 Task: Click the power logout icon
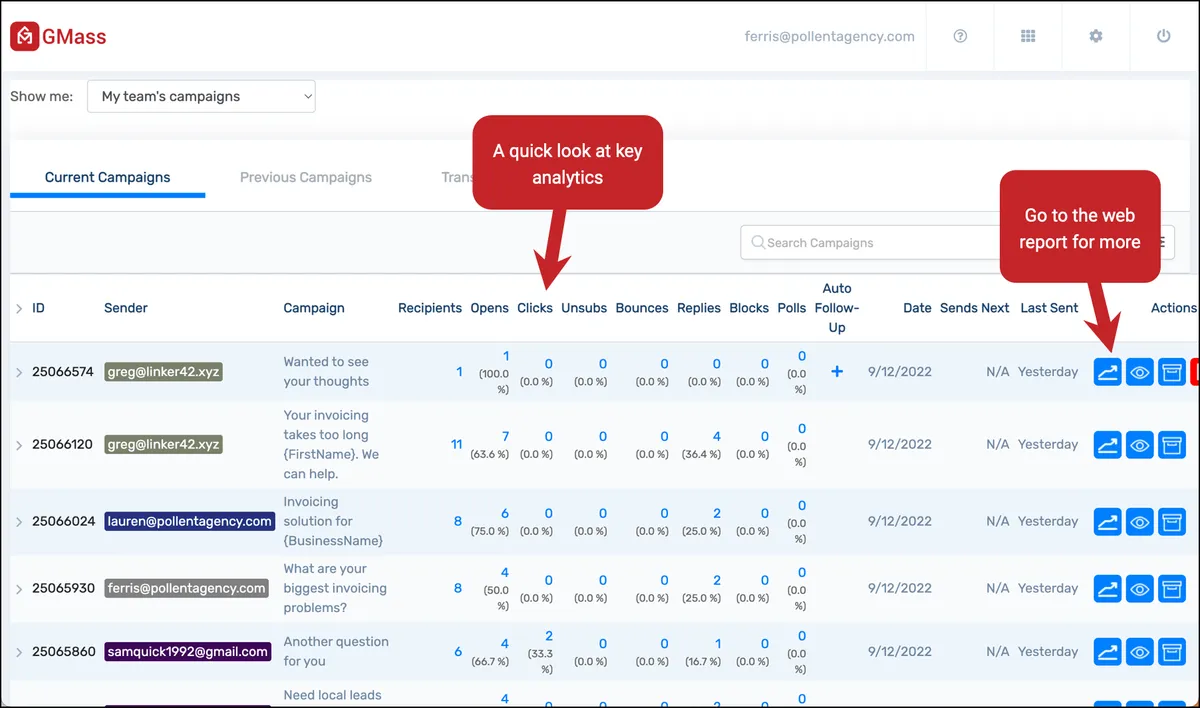(1163, 36)
